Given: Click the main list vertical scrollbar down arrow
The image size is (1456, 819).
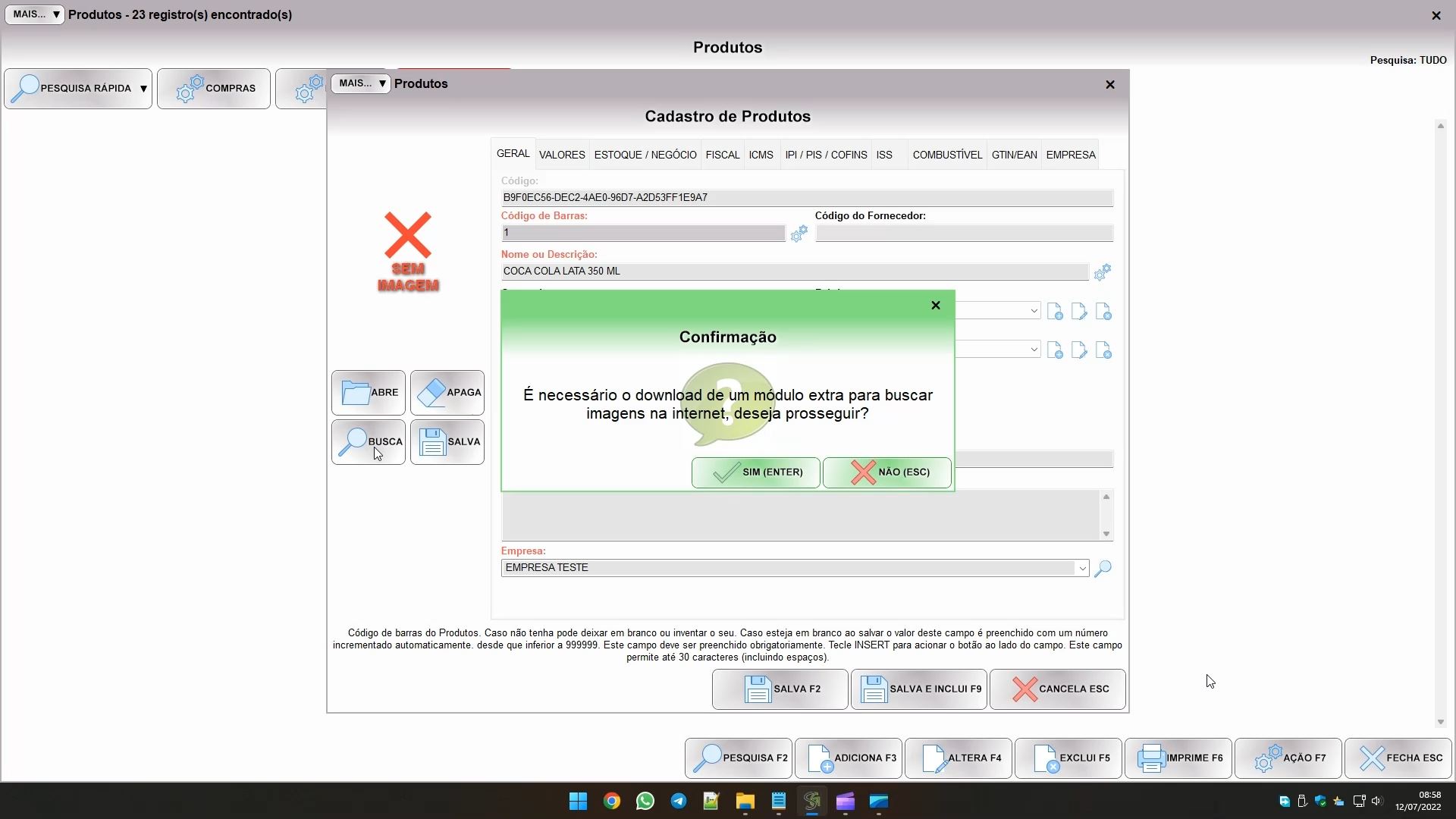Looking at the screenshot, I should point(1440,722).
